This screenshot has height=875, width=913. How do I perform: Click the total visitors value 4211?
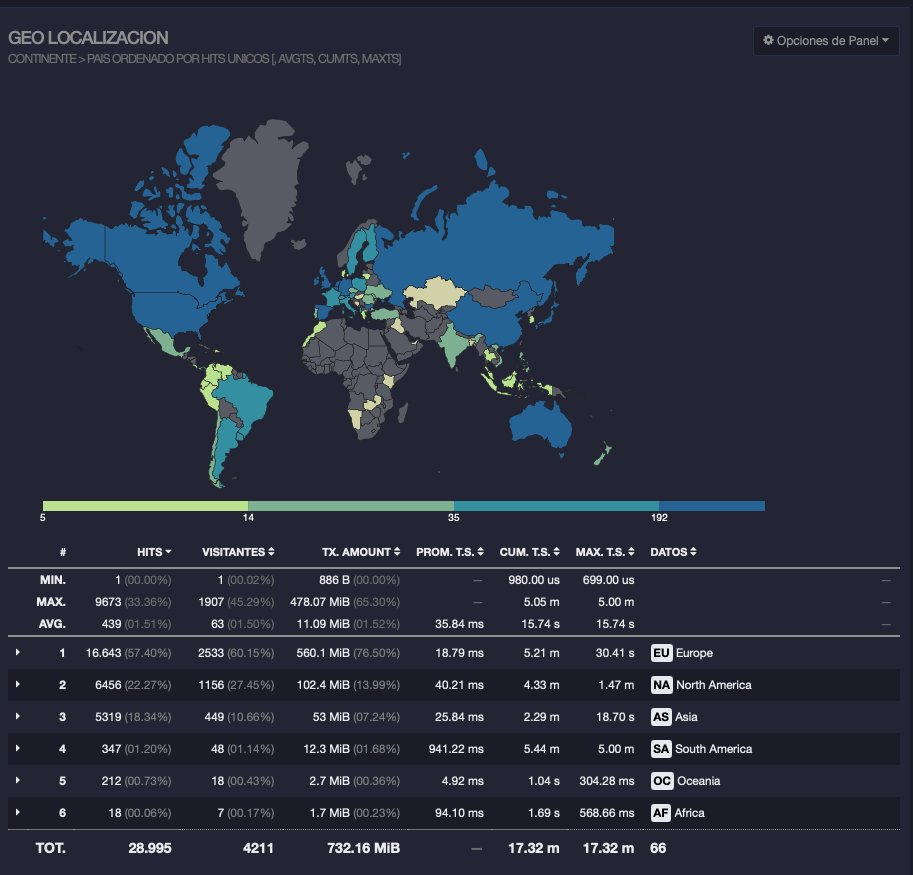click(x=259, y=848)
